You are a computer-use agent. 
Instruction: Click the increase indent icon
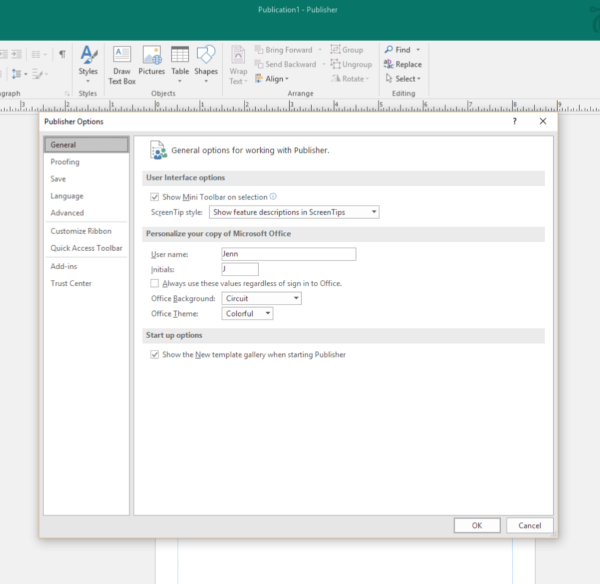pyautogui.click(x=16, y=54)
